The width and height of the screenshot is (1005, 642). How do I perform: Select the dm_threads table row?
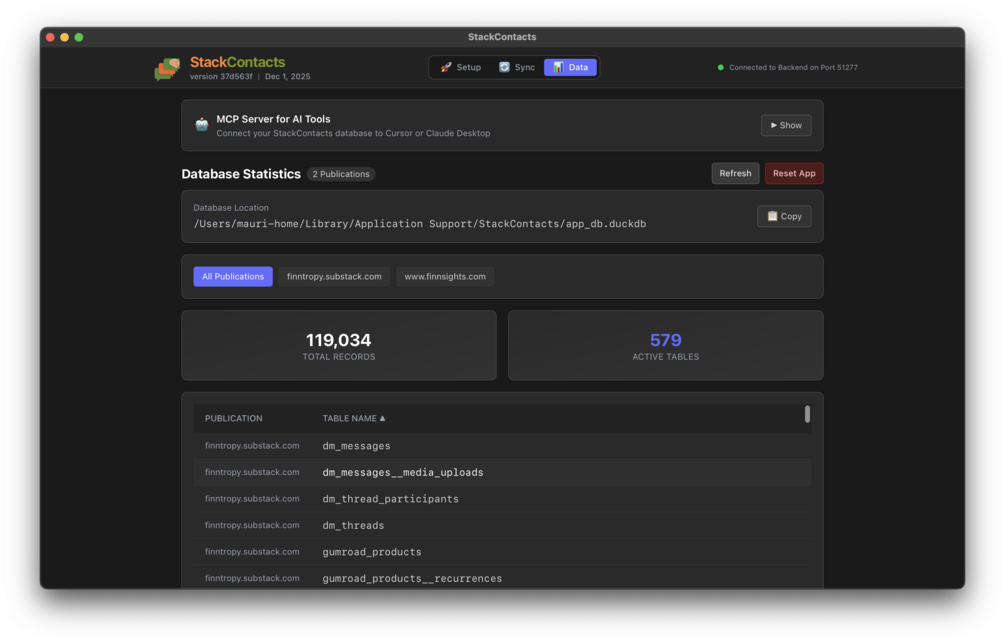pyautogui.click(x=502, y=525)
